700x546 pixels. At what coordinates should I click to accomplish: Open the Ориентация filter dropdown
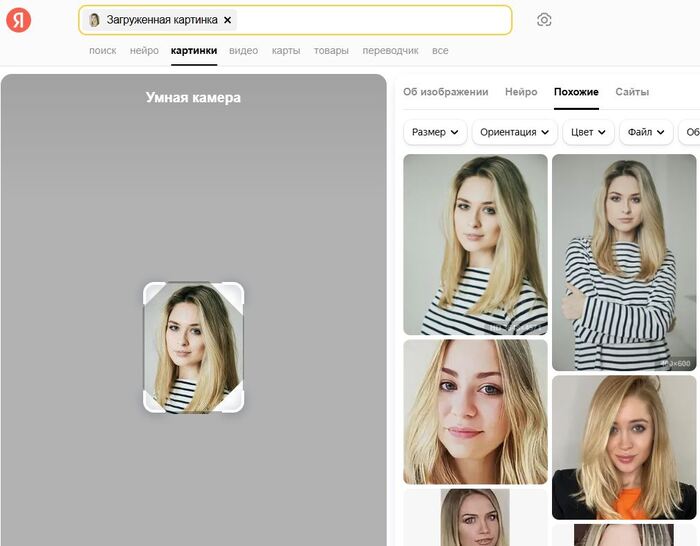click(514, 132)
